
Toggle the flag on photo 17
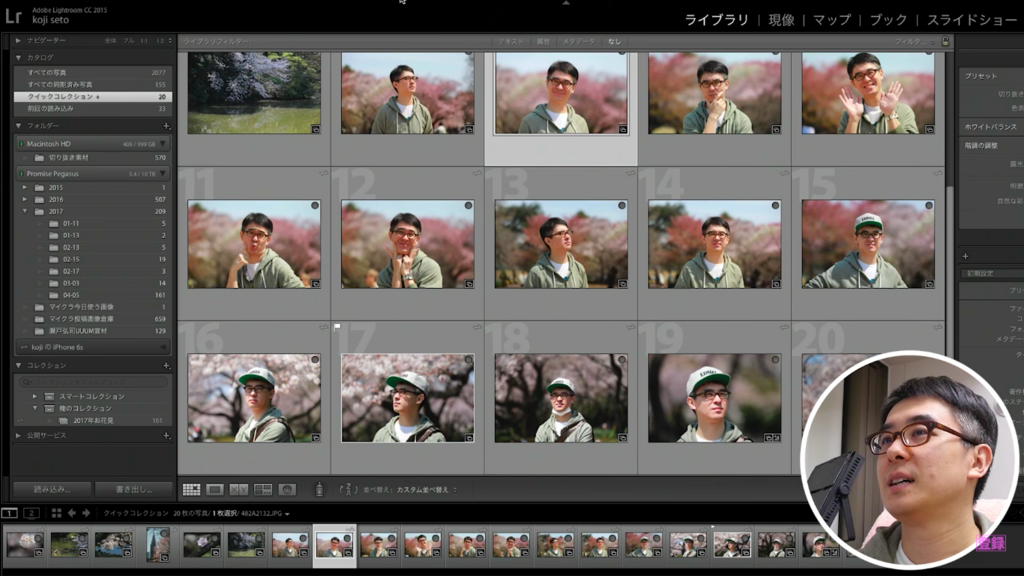(337, 327)
